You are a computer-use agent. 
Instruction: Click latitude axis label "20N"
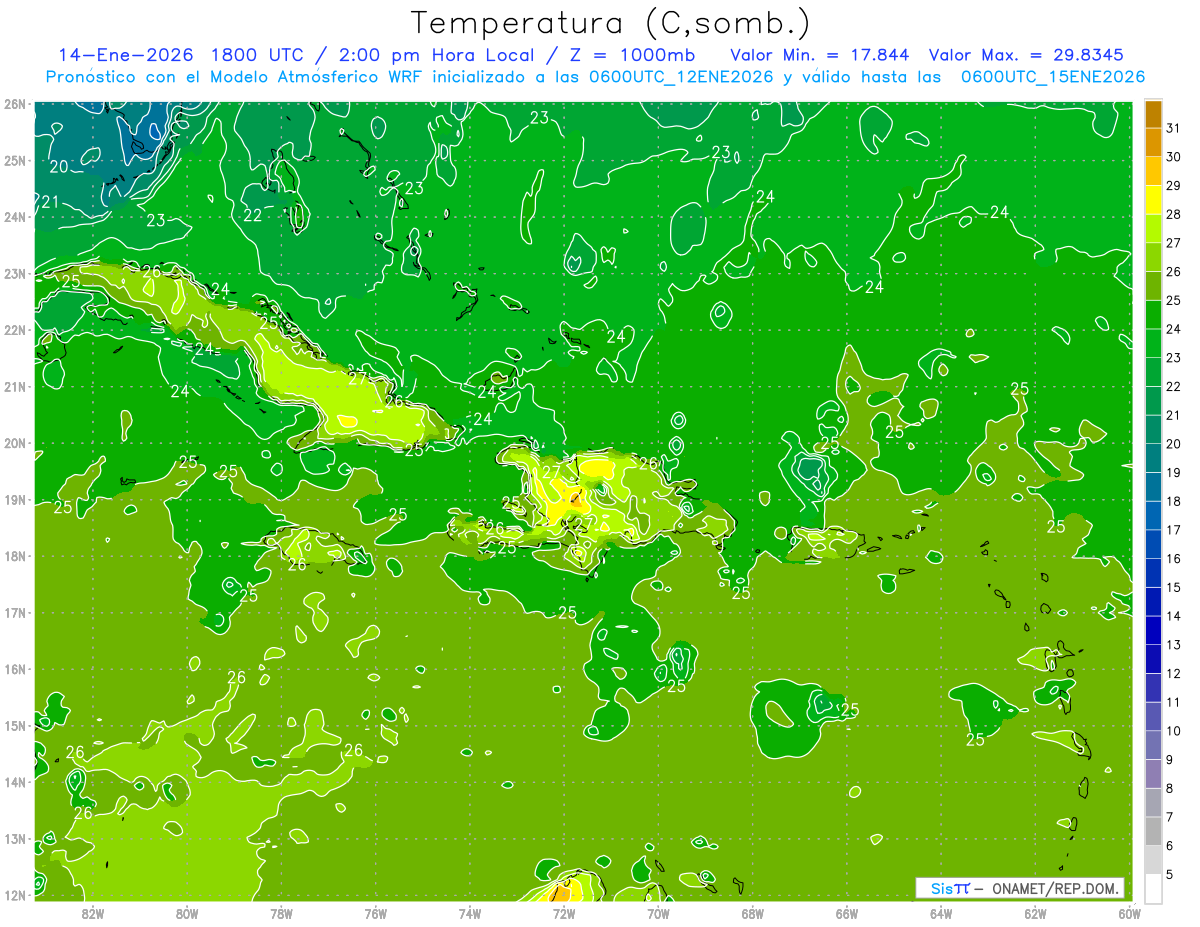[14, 443]
